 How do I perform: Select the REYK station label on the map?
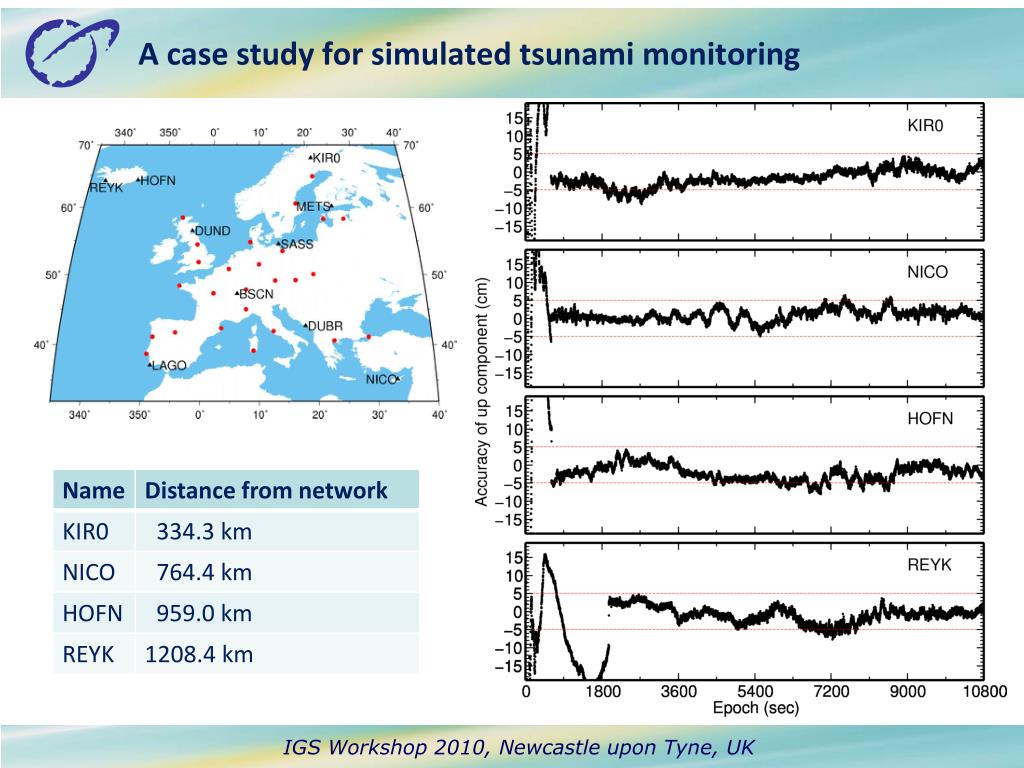click(x=106, y=188)
